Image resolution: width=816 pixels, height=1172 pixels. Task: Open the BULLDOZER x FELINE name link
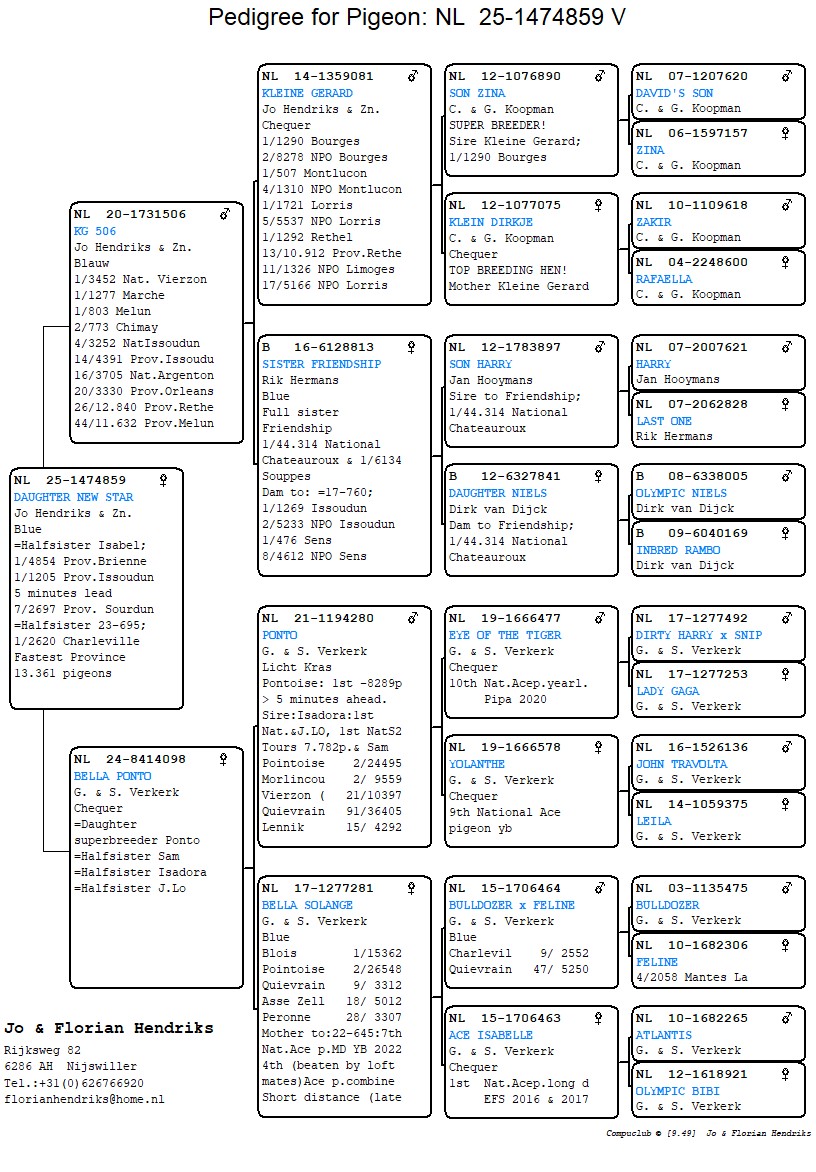pos(511,905)
